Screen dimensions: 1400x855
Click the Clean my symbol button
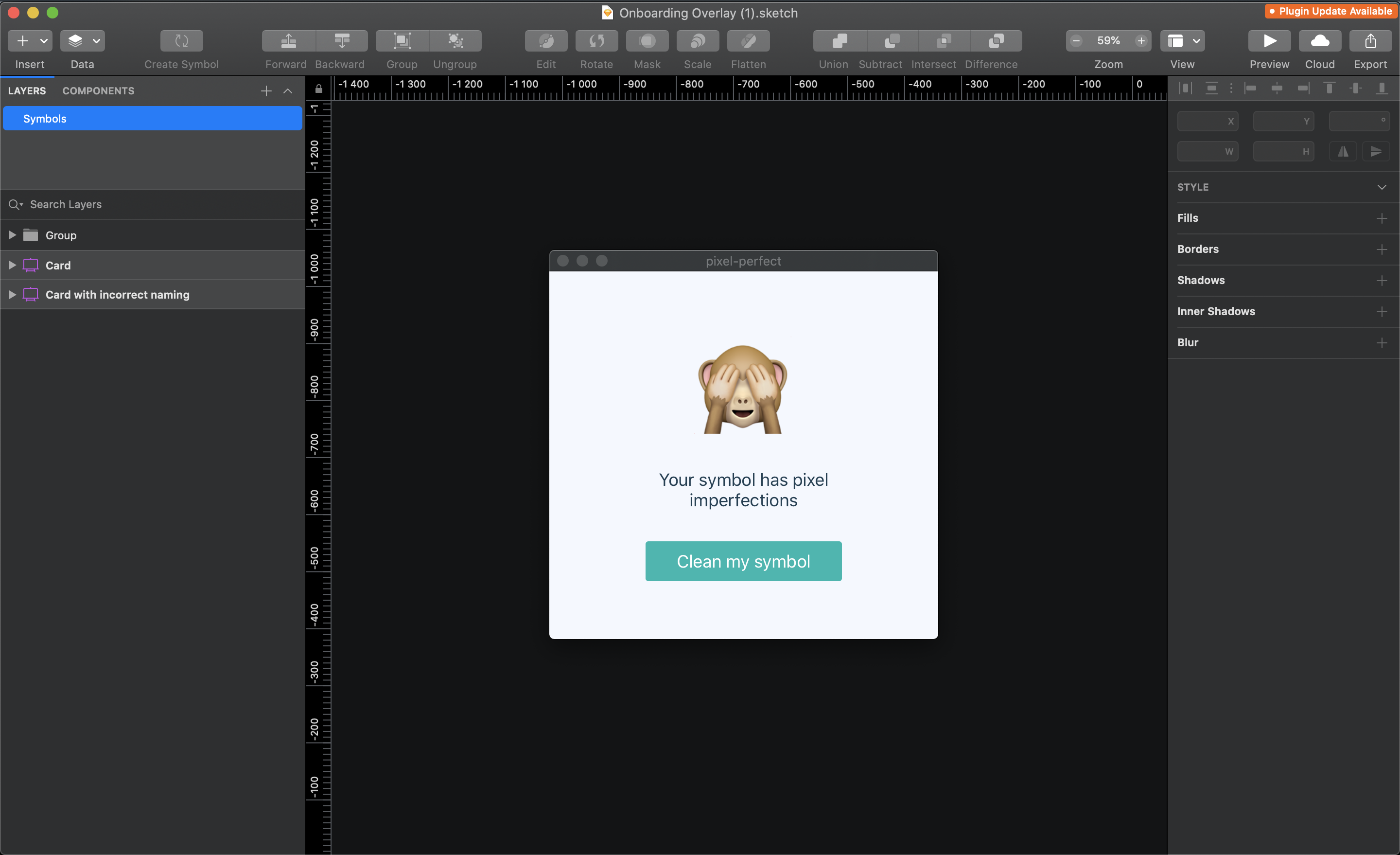tap(743, 561)
